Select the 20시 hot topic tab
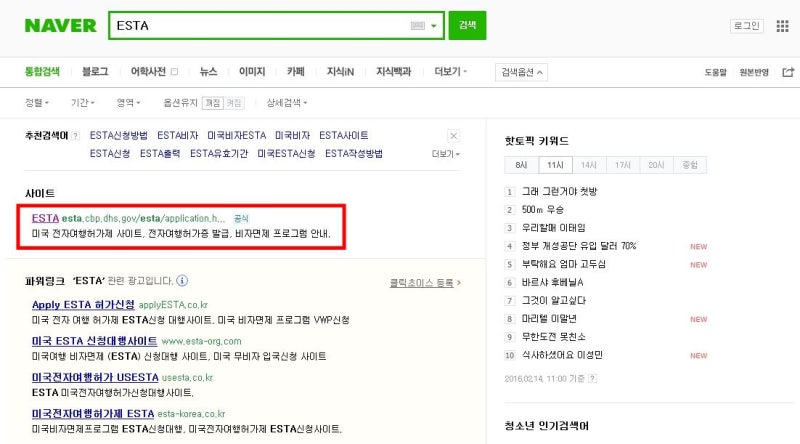Screen dimensions: 800x444 click(x=656, y=165)
